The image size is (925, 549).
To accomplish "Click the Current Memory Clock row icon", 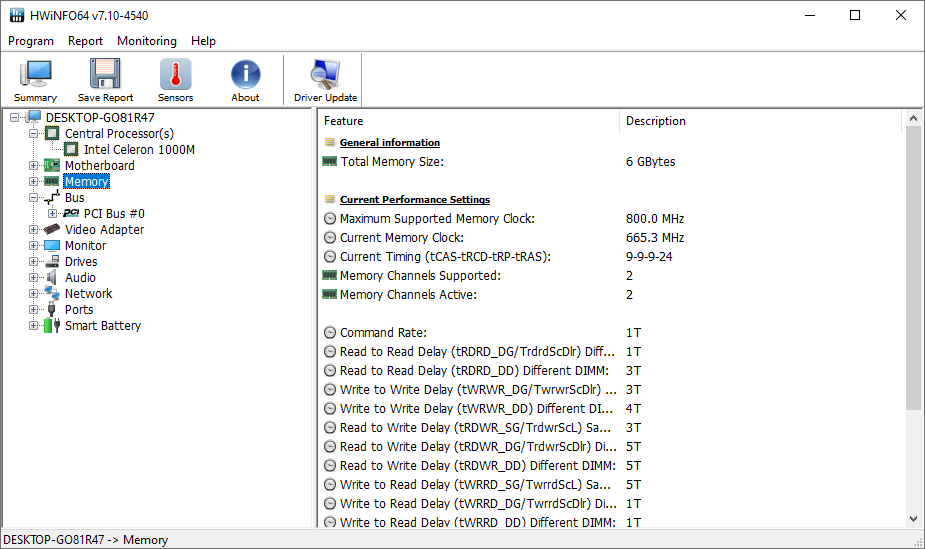I will point(330,238).
